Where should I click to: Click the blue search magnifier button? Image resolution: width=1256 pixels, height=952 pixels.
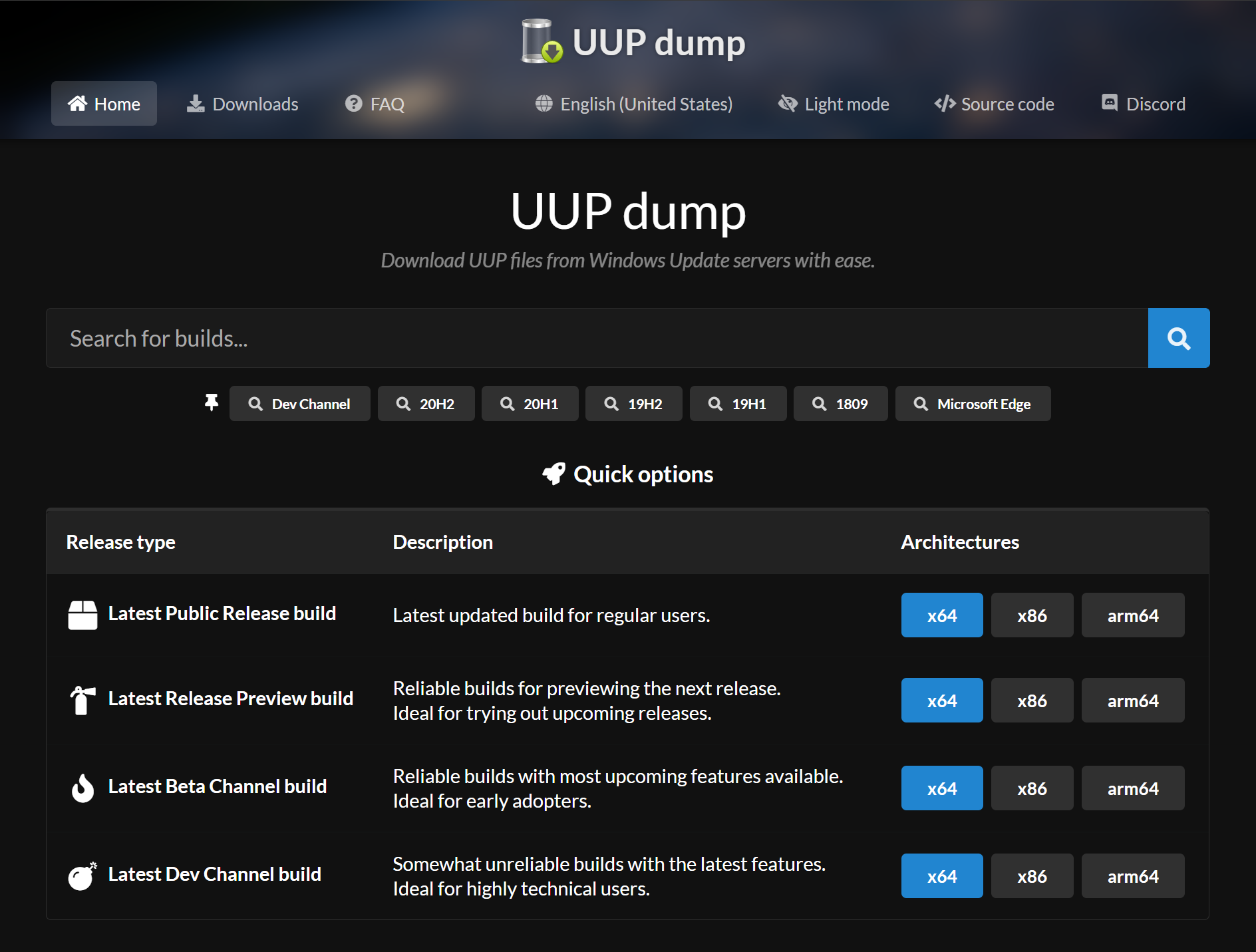(x=1179, y=338)
